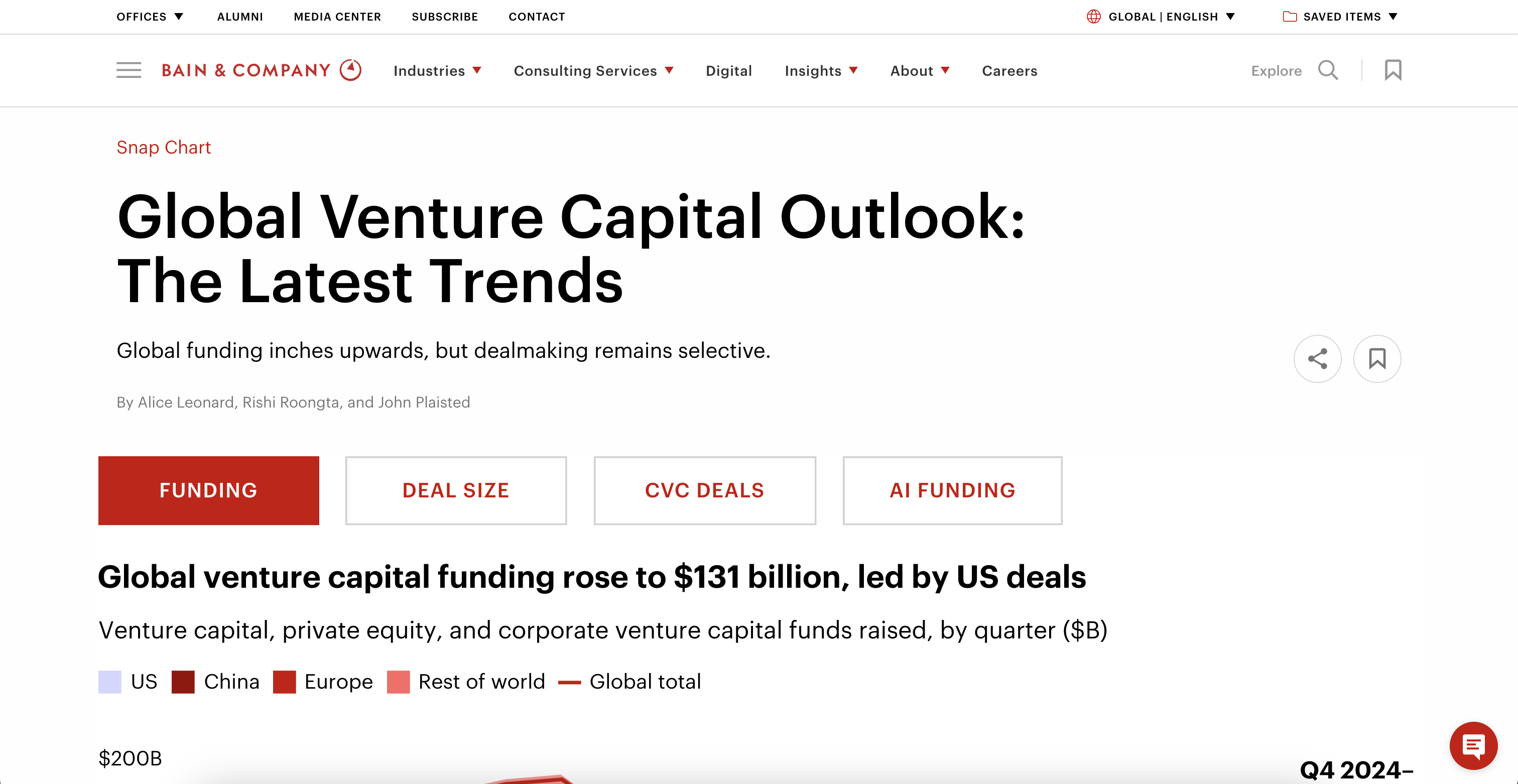
Task: Click the Subscribe link
Action: point(444,17)
